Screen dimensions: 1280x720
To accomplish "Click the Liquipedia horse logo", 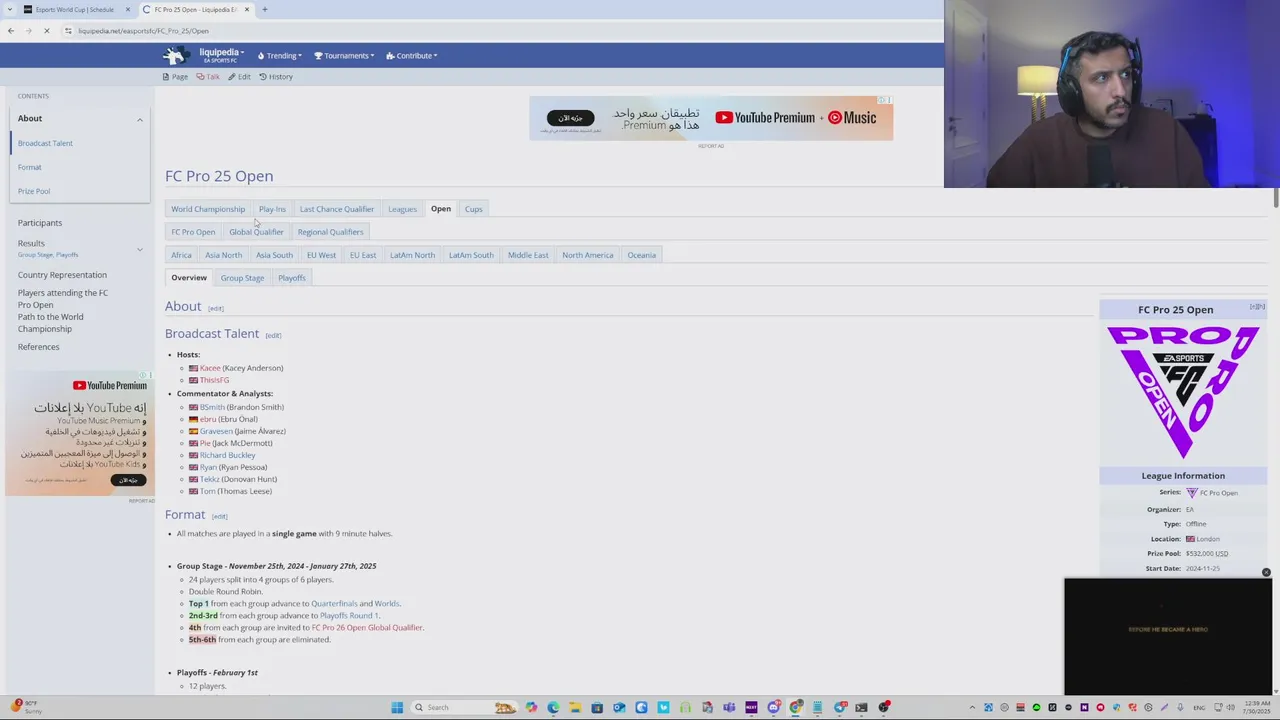I will [176, 55].
